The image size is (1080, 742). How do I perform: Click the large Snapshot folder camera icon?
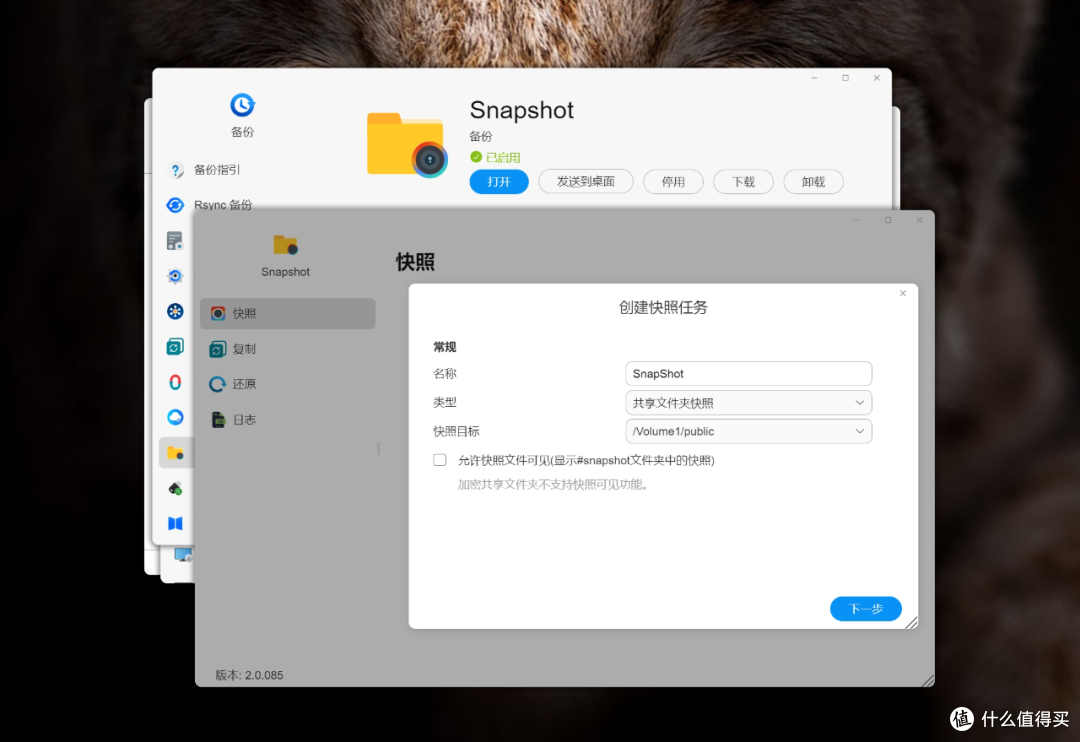point(406,145)
